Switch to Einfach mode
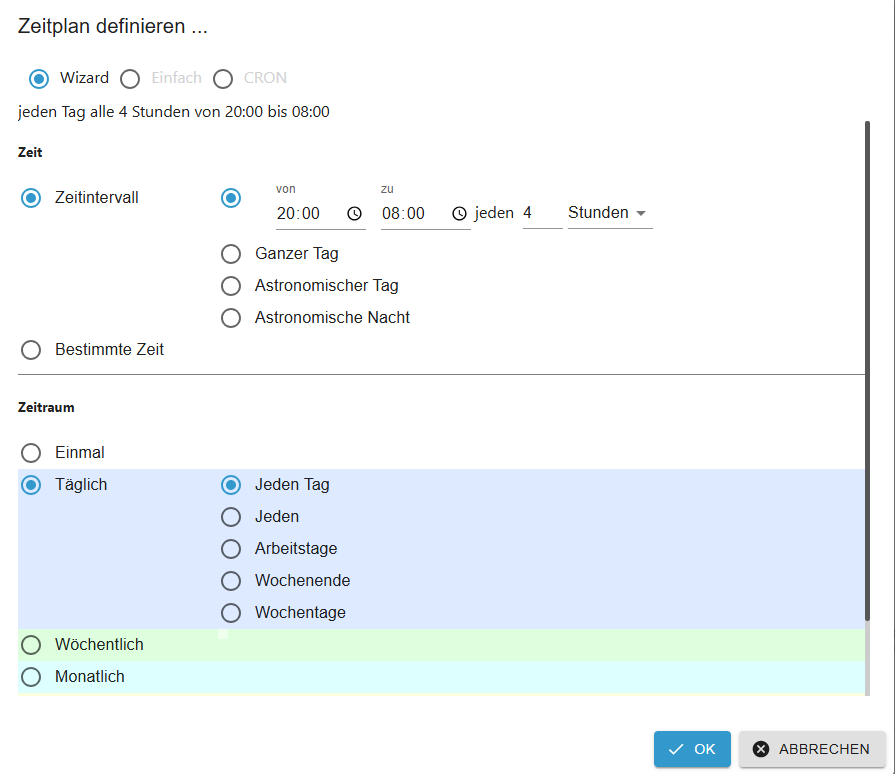 pyautogui.click(x=130, y=78)
